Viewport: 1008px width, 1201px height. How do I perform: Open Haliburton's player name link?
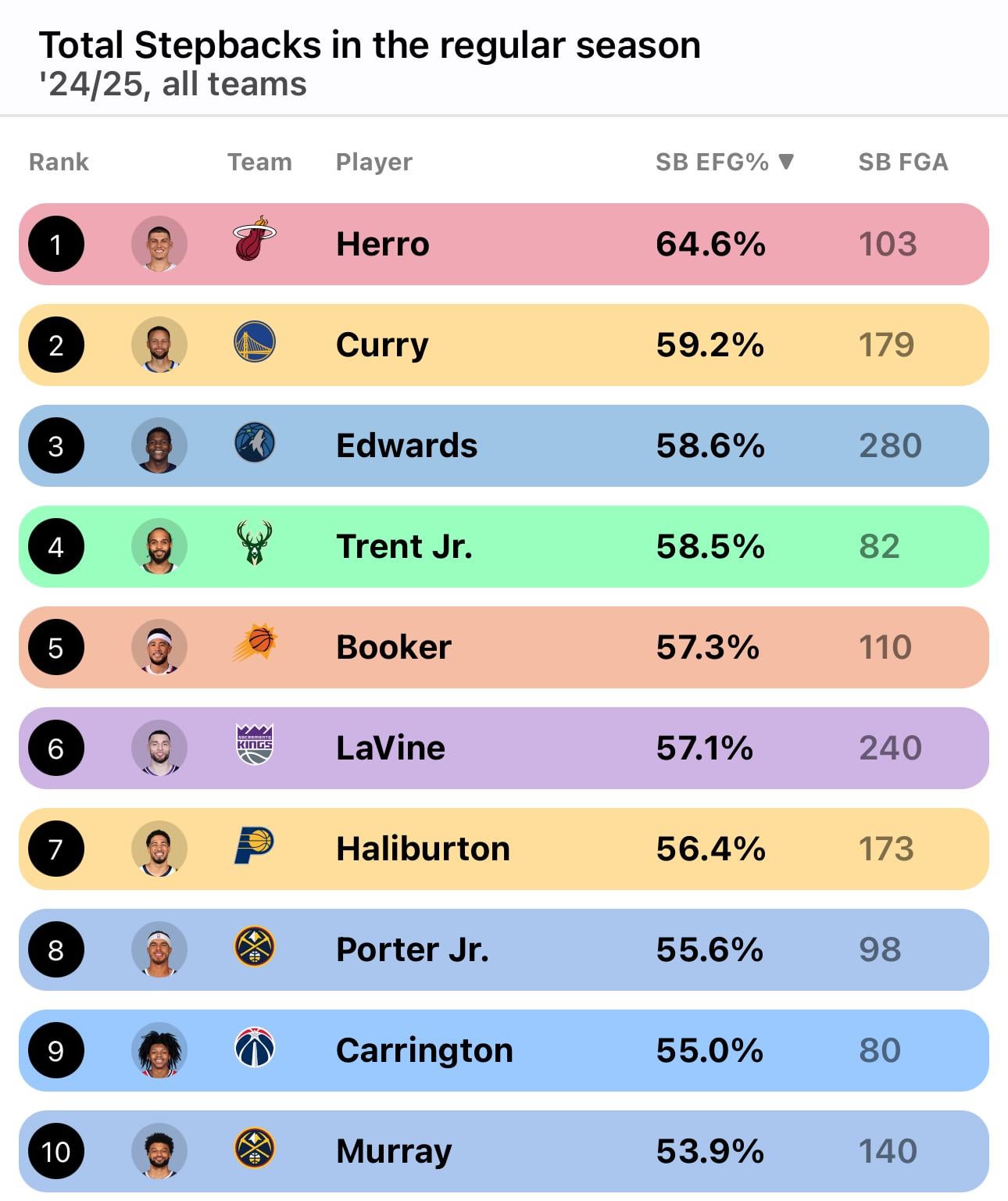tap(423, 849)
